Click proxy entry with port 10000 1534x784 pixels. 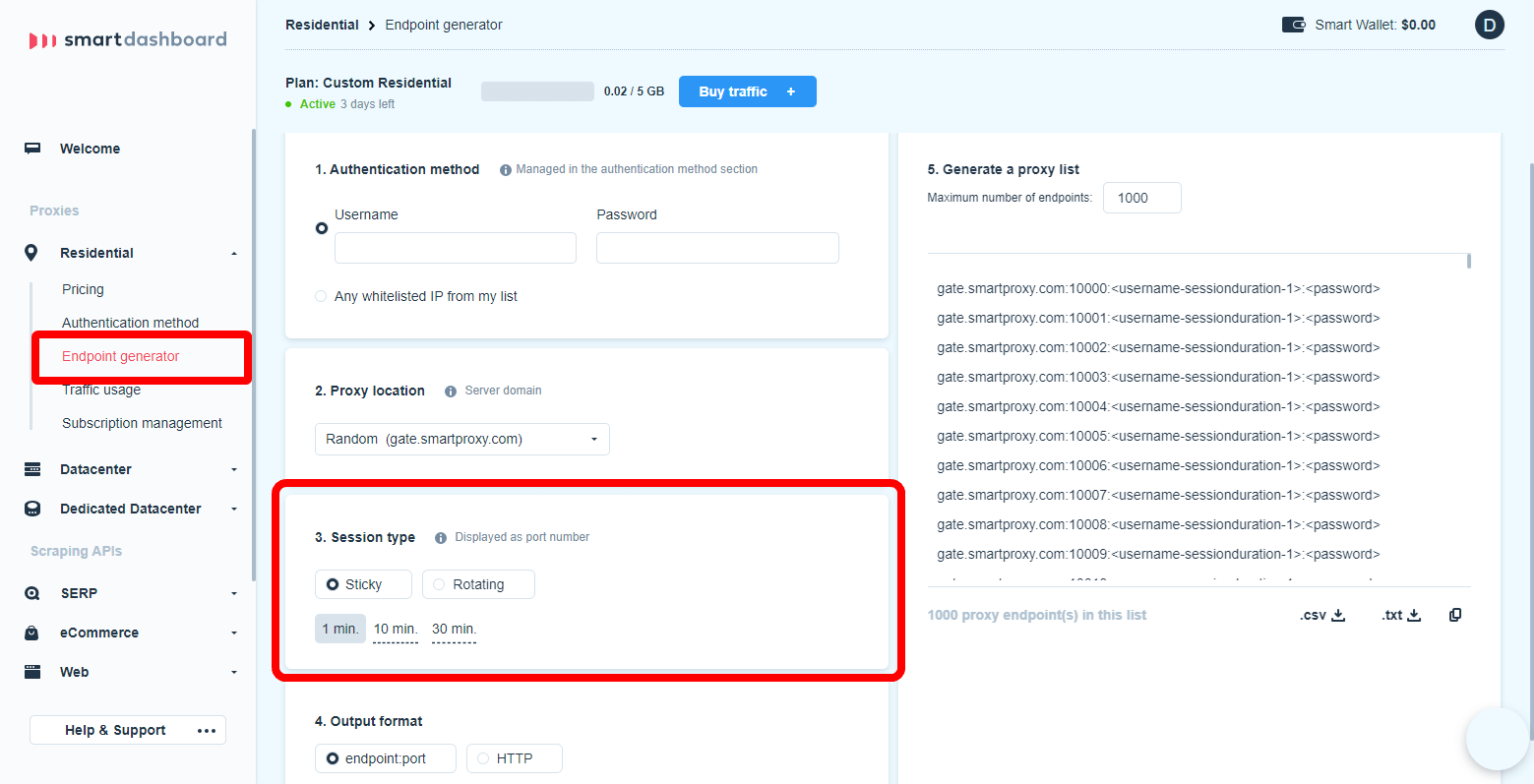[x=1158, y=288]
